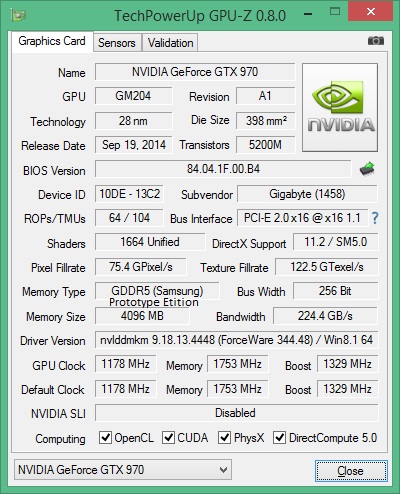Click the GPU Clock row Memory 1753 MHz field
The height and width of the screenshot is (494, 400).
tap(237, 364)
